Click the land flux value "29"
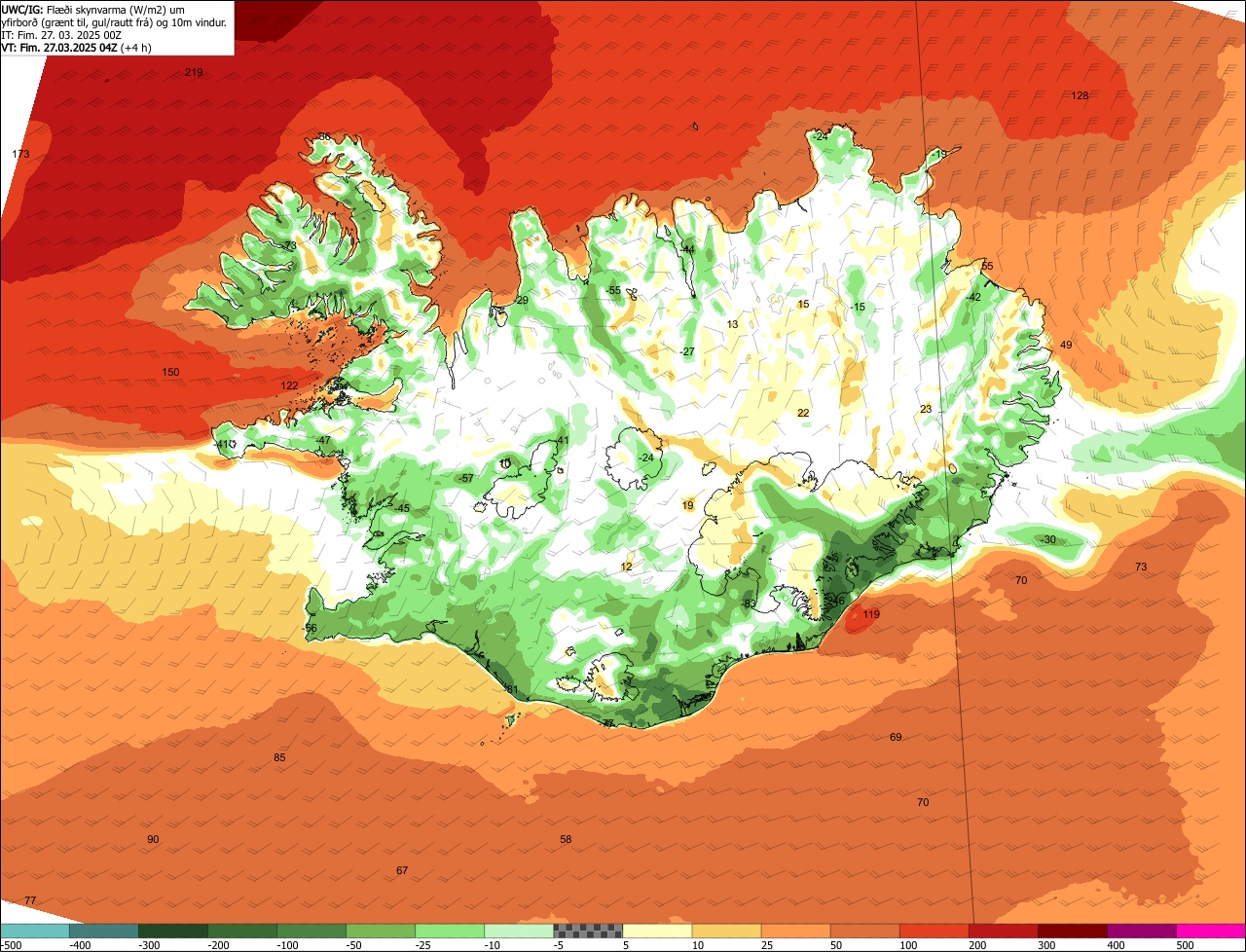 point(523,300)
